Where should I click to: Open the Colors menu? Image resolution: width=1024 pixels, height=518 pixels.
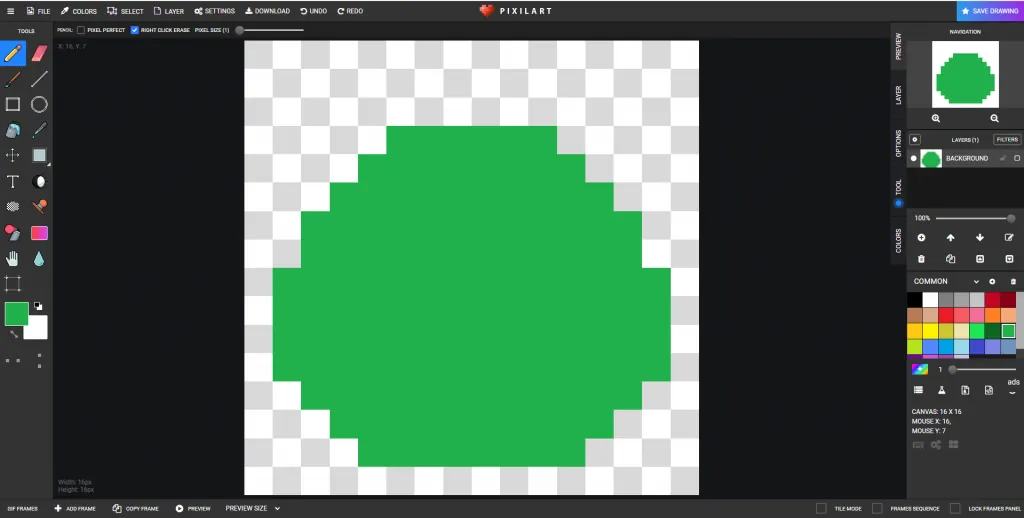79,11
